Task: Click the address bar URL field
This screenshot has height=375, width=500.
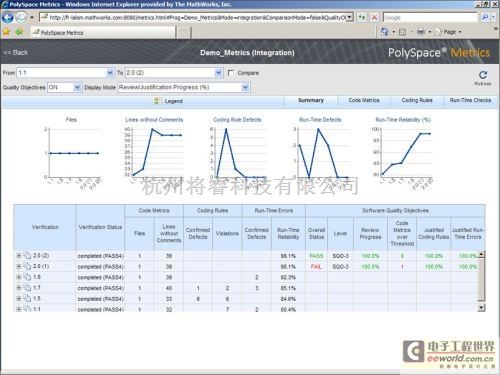Action: (196, 17)
